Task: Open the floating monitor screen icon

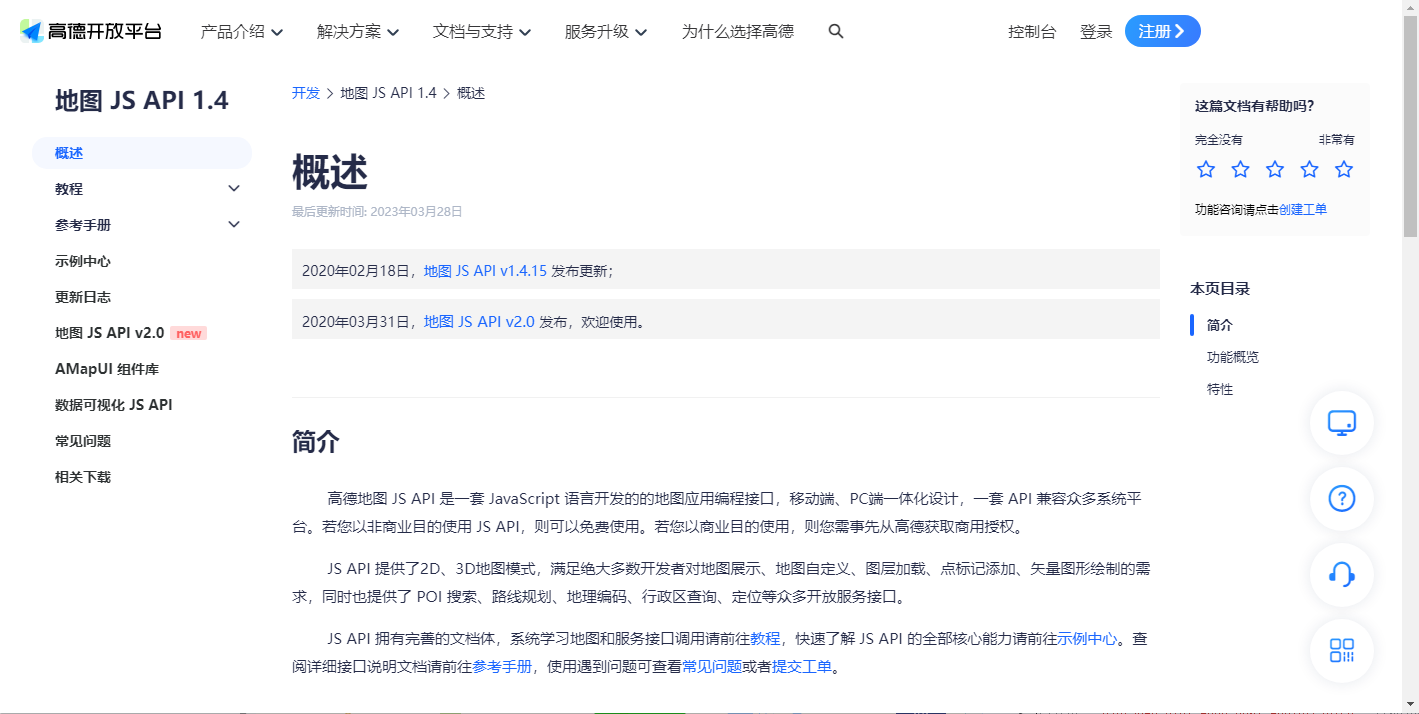Action: click(1342, 423)
